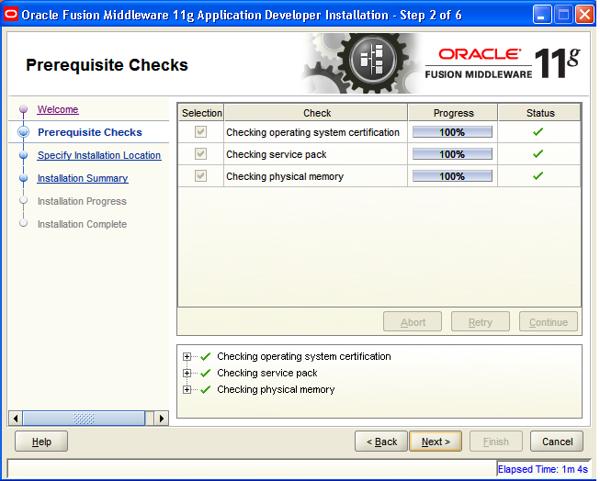Expand the operating system certification tree node
The height and width of the screenshot is (481, 600).
pos(187,356)
